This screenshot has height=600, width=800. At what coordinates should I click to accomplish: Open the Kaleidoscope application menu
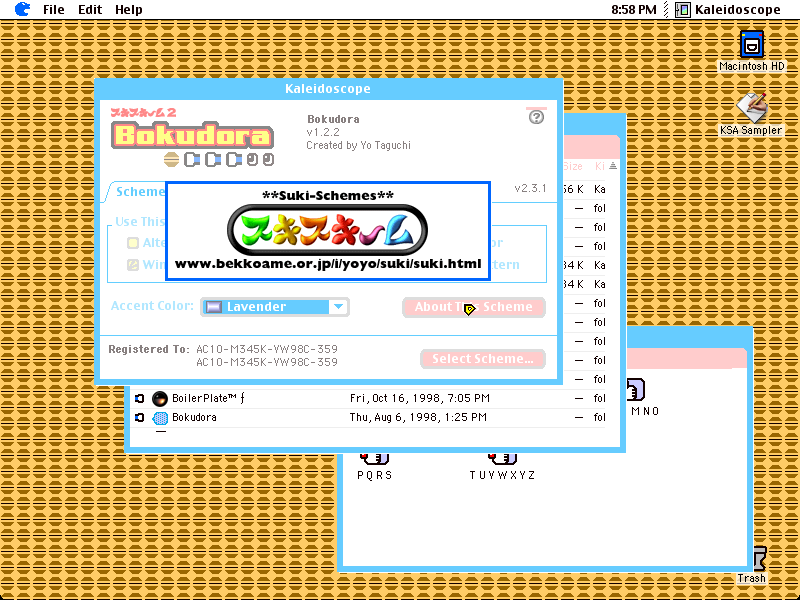click(x=728, y=10)
